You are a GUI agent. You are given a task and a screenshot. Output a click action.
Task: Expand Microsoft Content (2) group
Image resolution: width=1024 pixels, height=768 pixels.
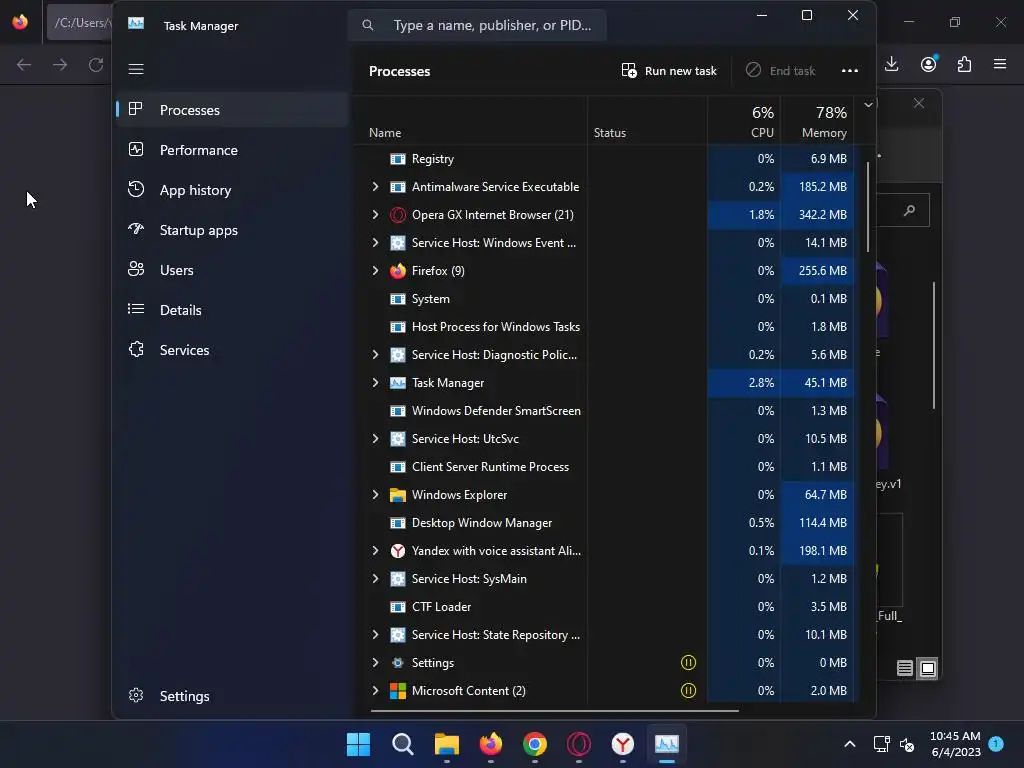click(375, 691)
